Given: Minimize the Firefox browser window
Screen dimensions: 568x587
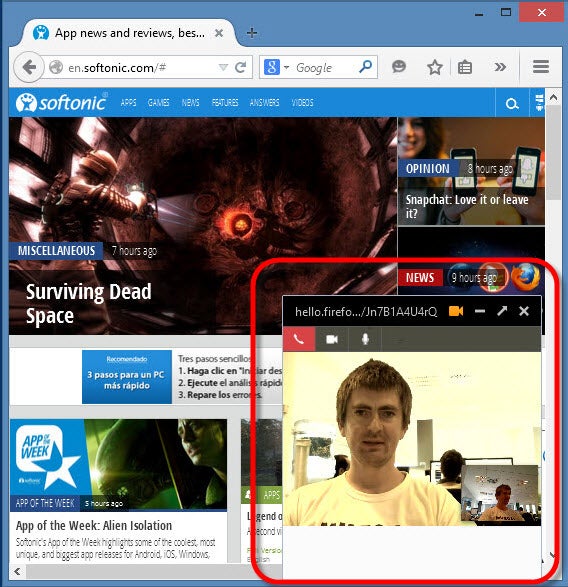Looking at the screenshot, I should 479,14.
